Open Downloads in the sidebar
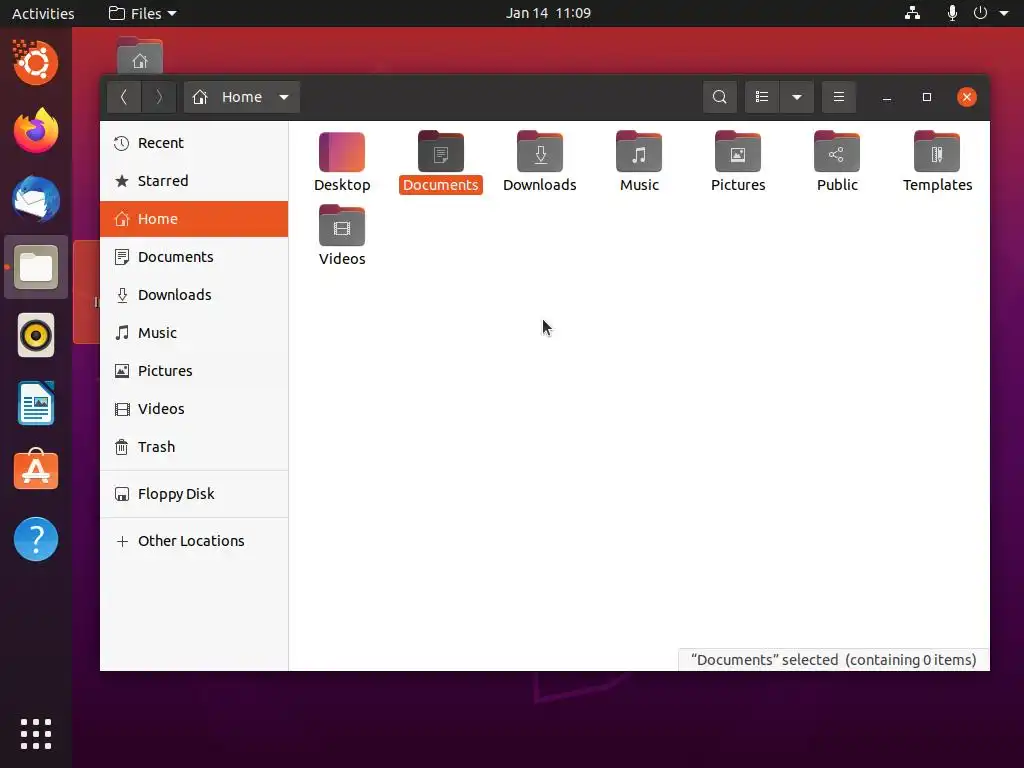Viewport: 1024px width, 768px height. pyautogui.click(x=194, y=295)
